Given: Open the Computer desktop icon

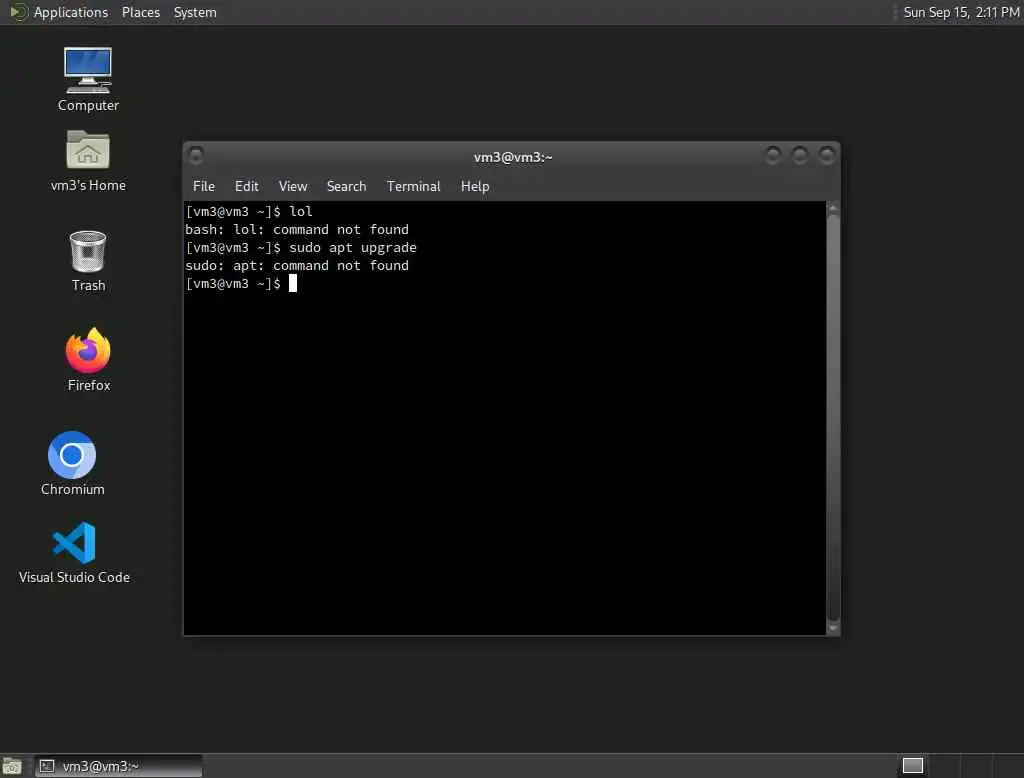Looking at the screenshot, I should (88, 80).
